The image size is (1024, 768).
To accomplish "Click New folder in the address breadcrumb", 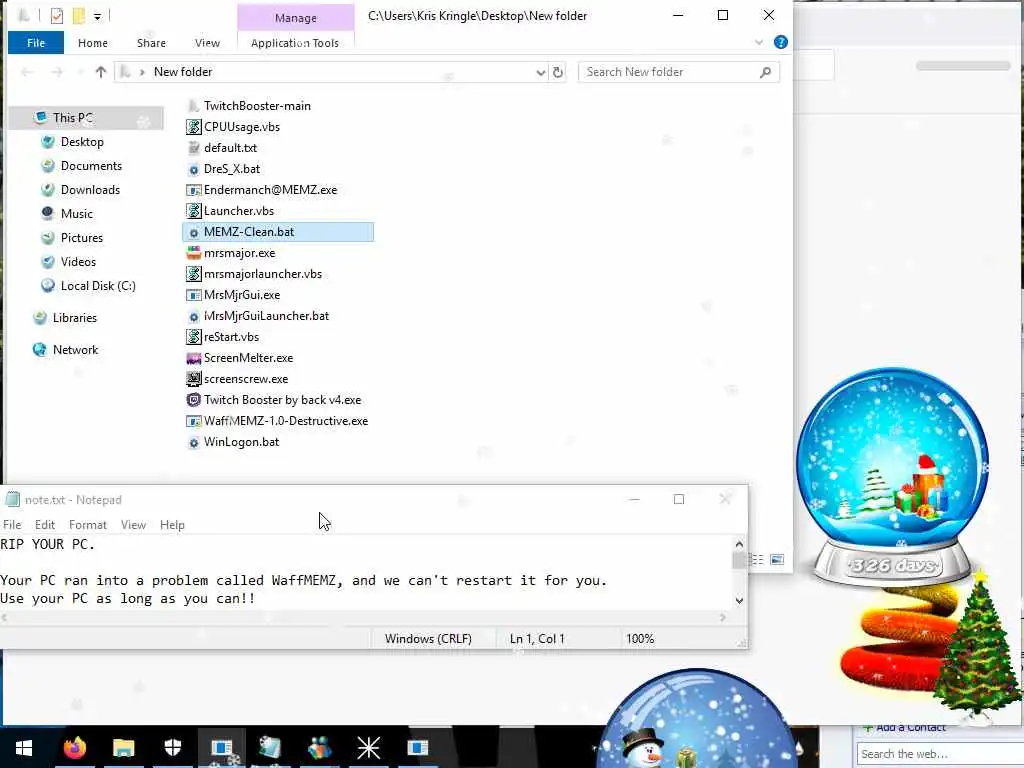I will click(x=183, y=72).
